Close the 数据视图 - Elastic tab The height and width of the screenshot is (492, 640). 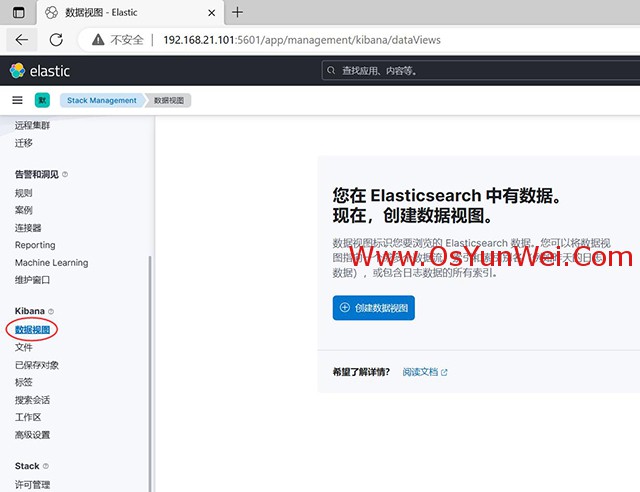[x=211, y=13]
